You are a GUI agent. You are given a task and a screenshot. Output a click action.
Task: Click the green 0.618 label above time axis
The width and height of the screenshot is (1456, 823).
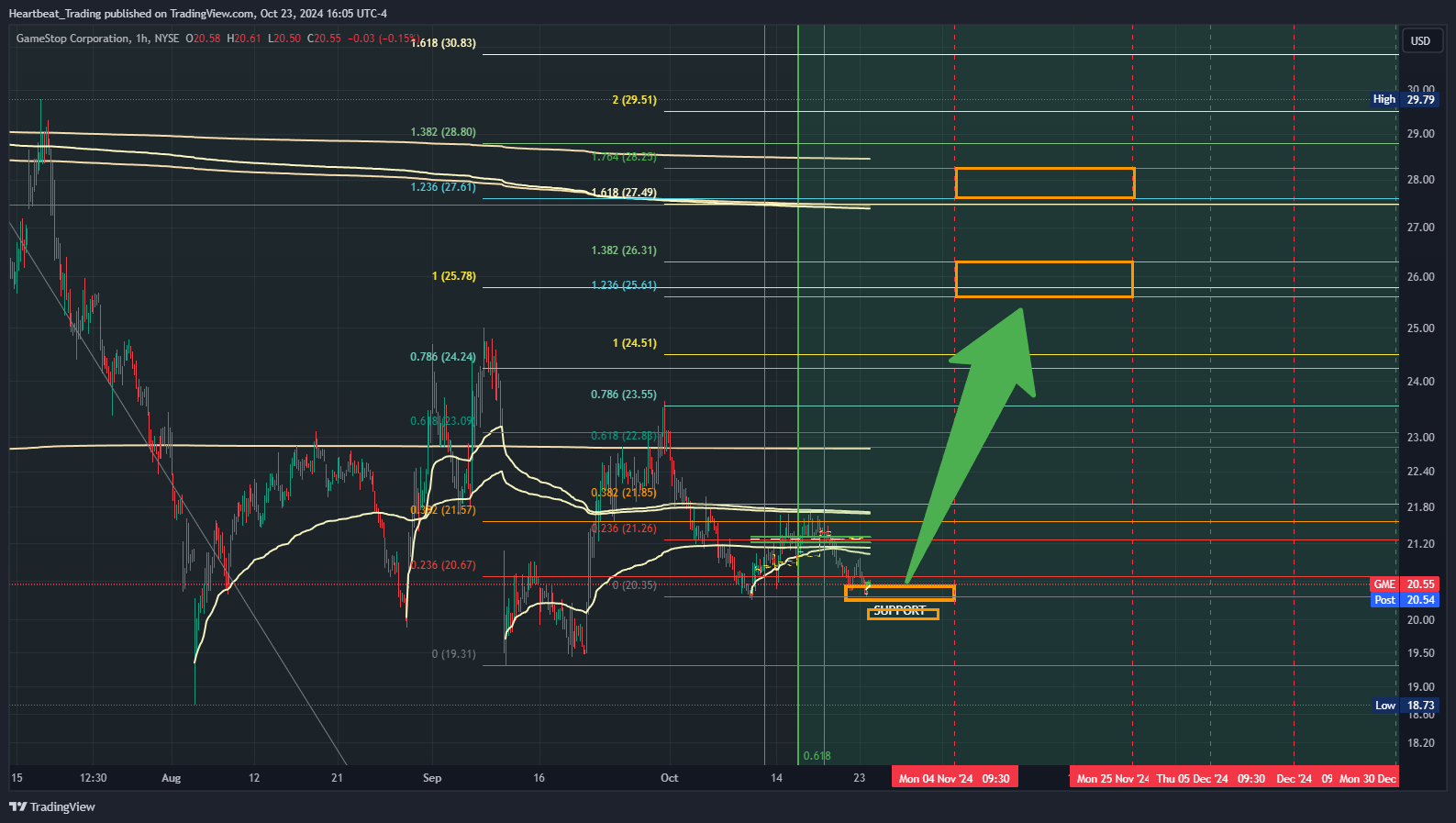pos(817,756)
